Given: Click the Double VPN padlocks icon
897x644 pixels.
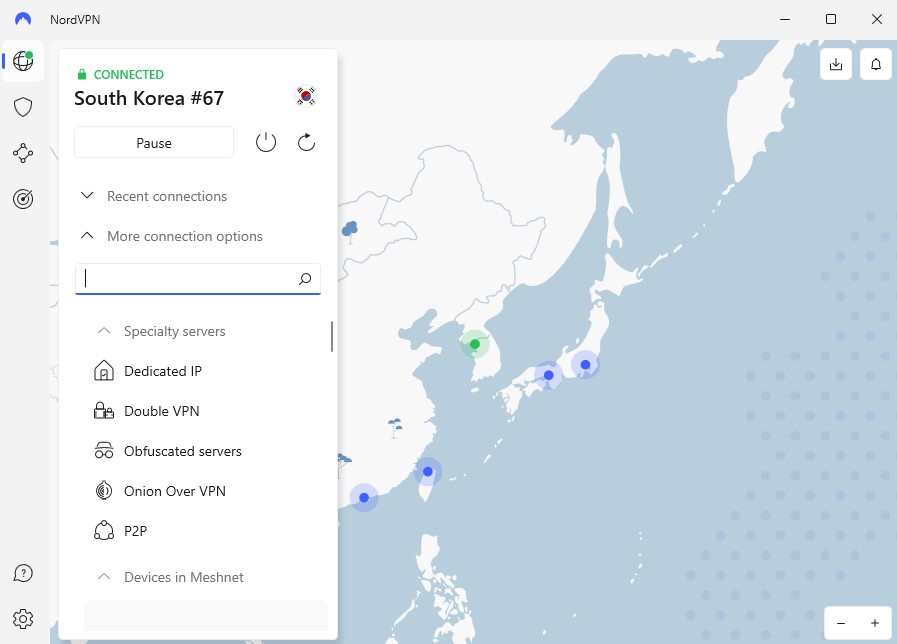Looking at the screenshot, I should click(x=104, y=411).
